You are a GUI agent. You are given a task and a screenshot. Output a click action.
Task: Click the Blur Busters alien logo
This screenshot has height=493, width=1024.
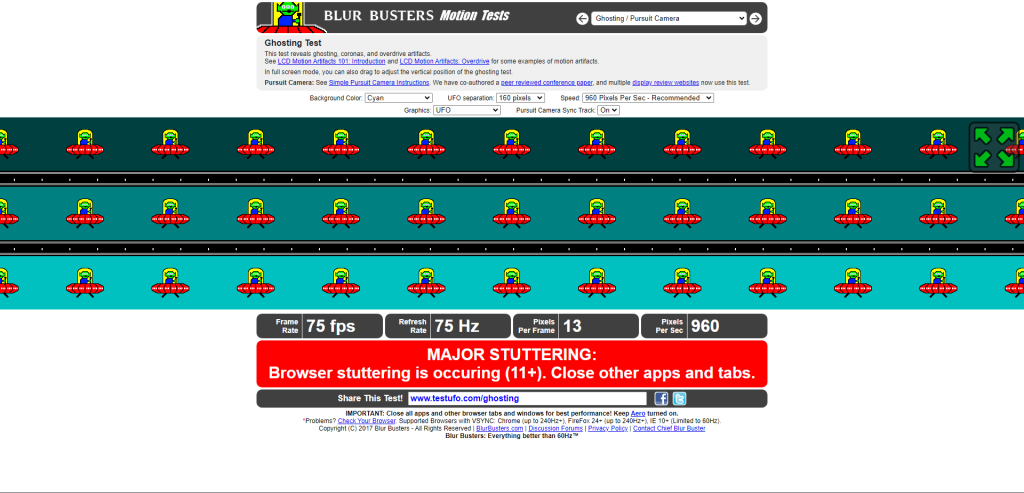(289, 16)
